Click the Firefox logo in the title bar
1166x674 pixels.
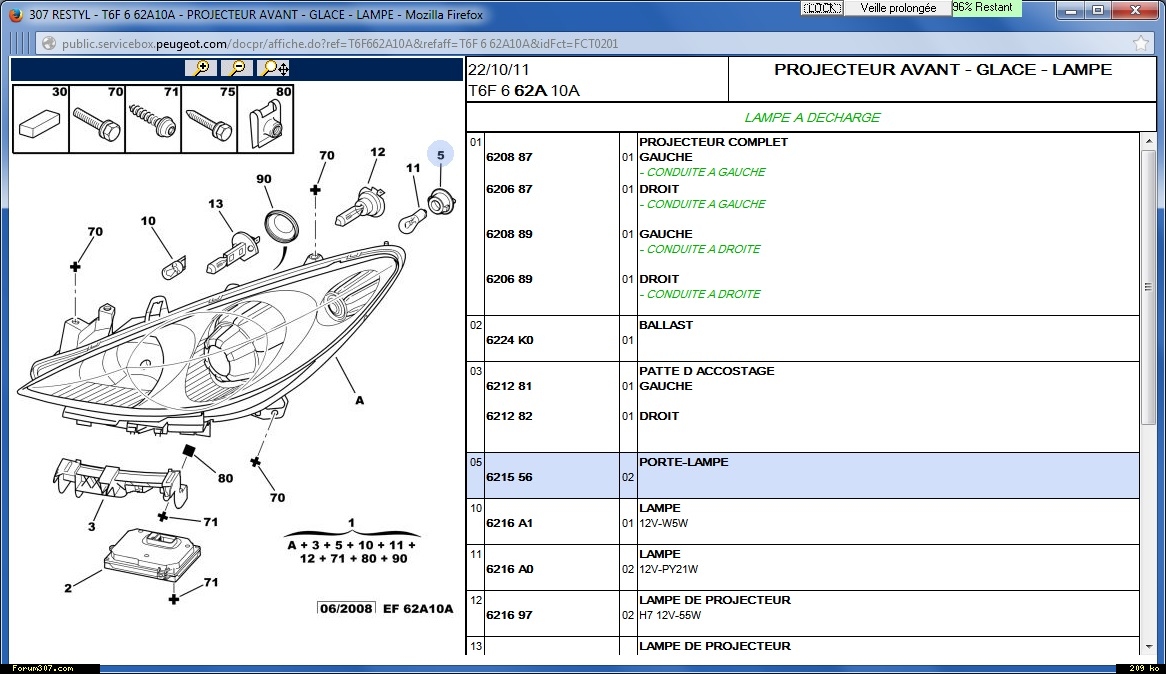click(x=14, y=14)
